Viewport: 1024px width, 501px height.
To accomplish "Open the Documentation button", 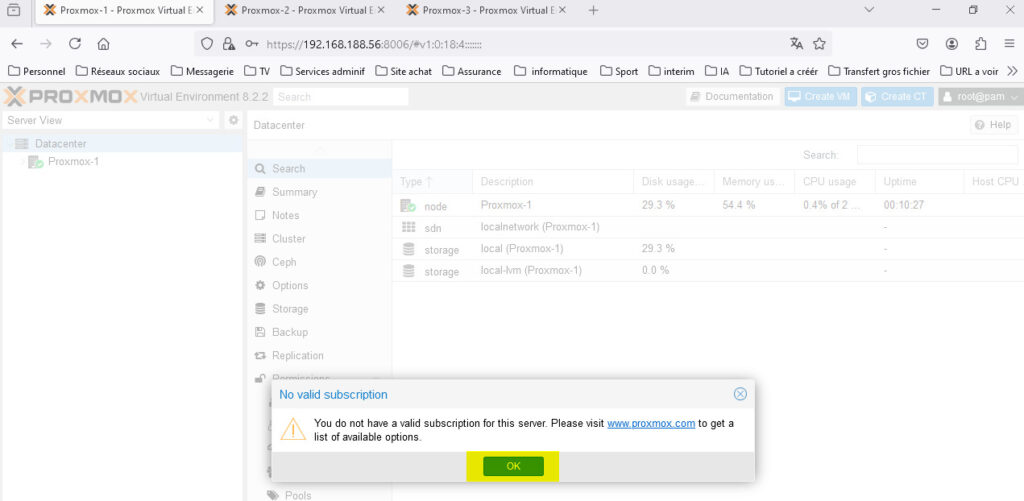I will tap(733, 97).
